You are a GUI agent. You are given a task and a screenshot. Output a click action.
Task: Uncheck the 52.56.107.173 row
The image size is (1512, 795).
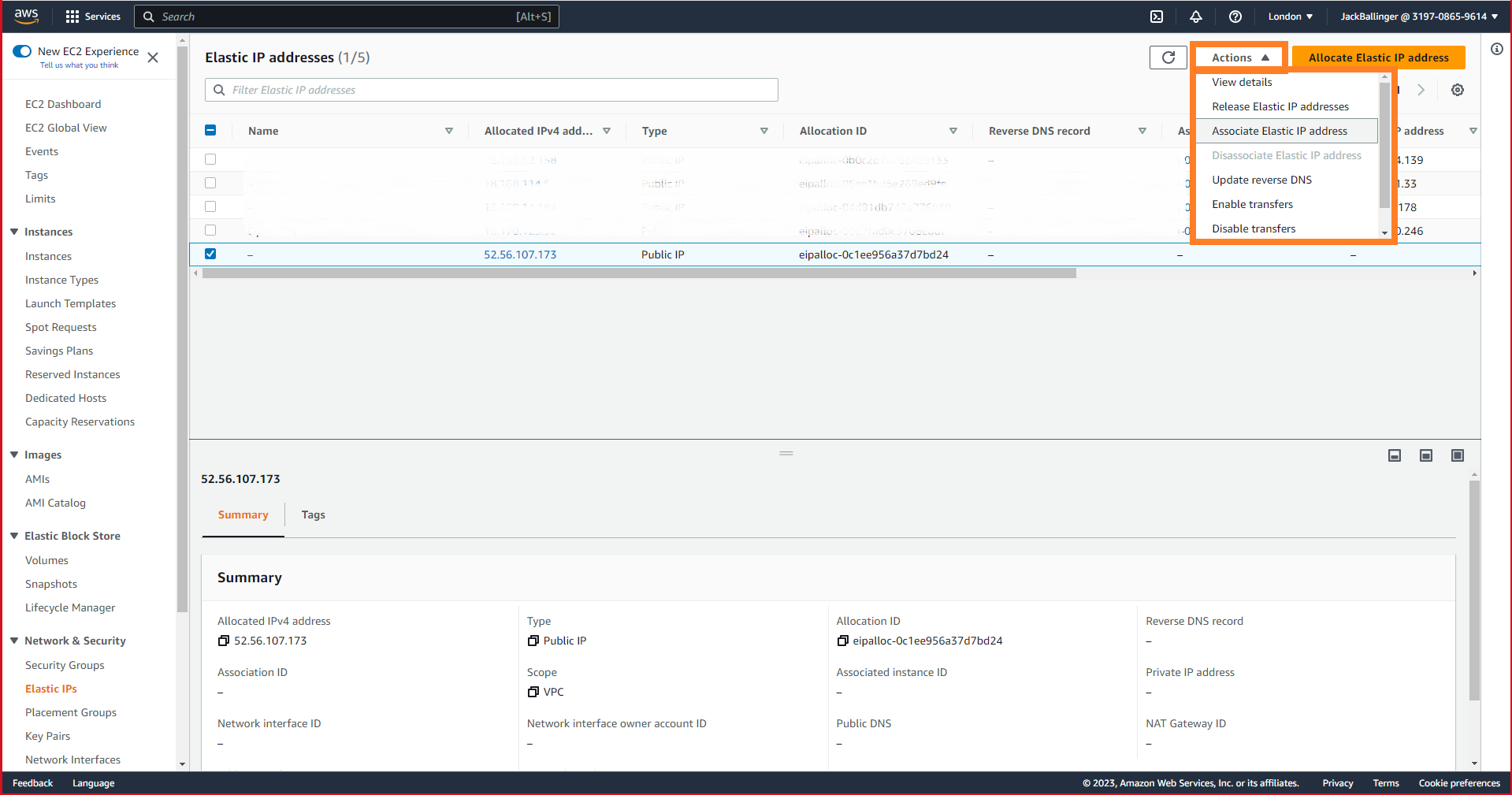(x=210, y=254)
